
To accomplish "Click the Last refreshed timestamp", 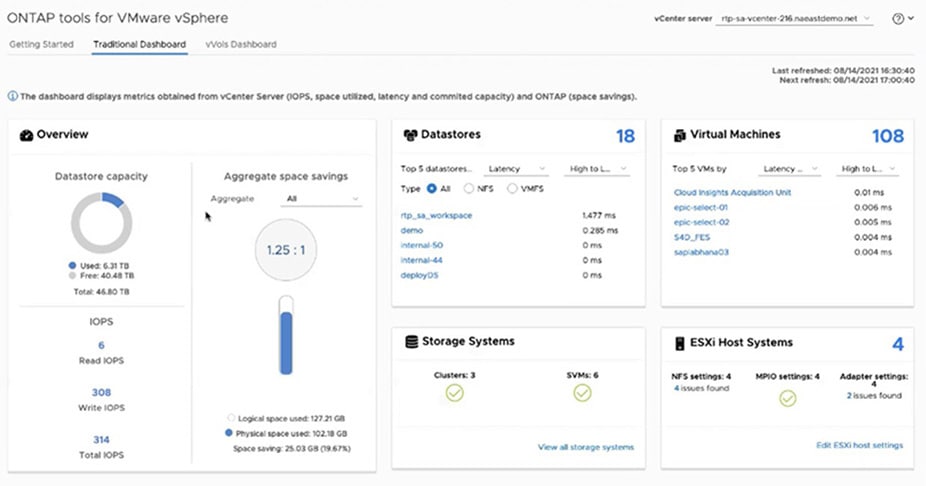I will pyautogui.click(x=843, y=70).
